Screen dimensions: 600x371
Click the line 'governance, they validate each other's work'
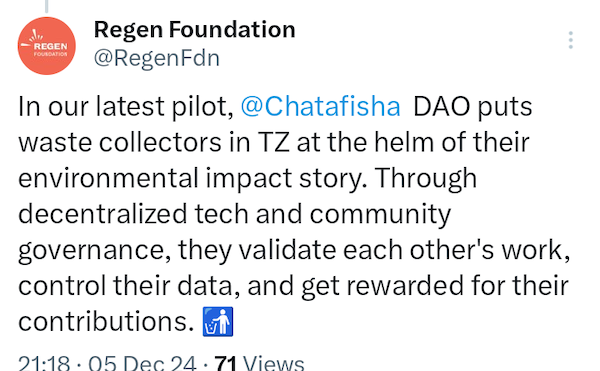tap(294, 251)
